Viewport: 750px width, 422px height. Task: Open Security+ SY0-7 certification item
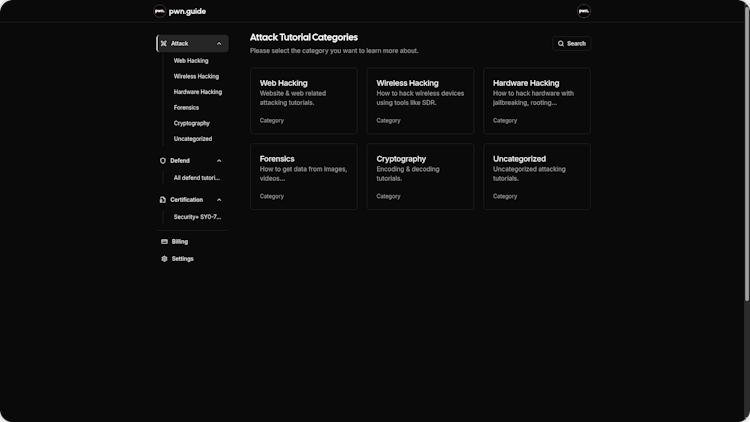click(197, 217)
